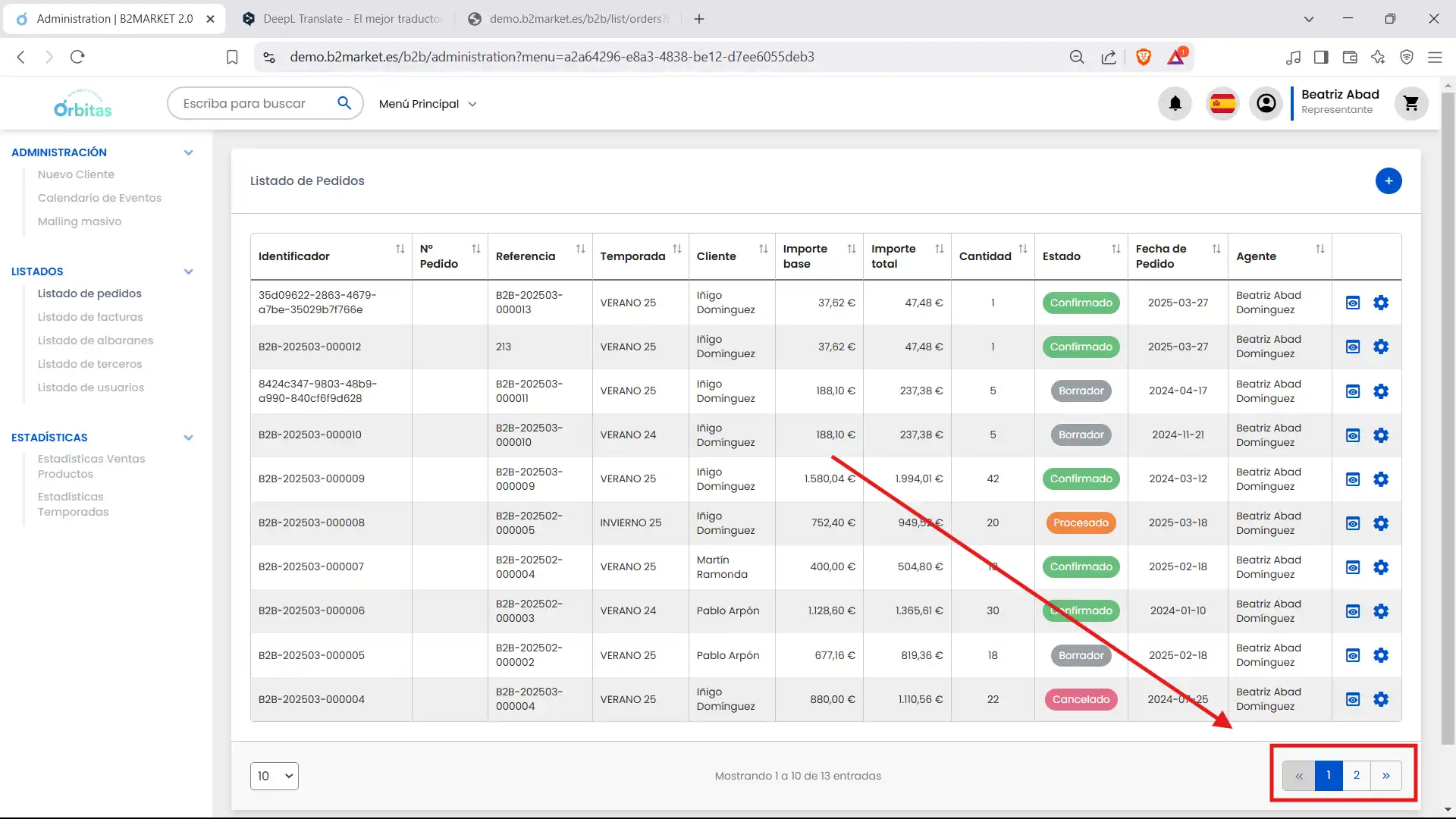1456x819 pixels.
Task: Click the user profile avatar icon
Action: pos(1266,104)
